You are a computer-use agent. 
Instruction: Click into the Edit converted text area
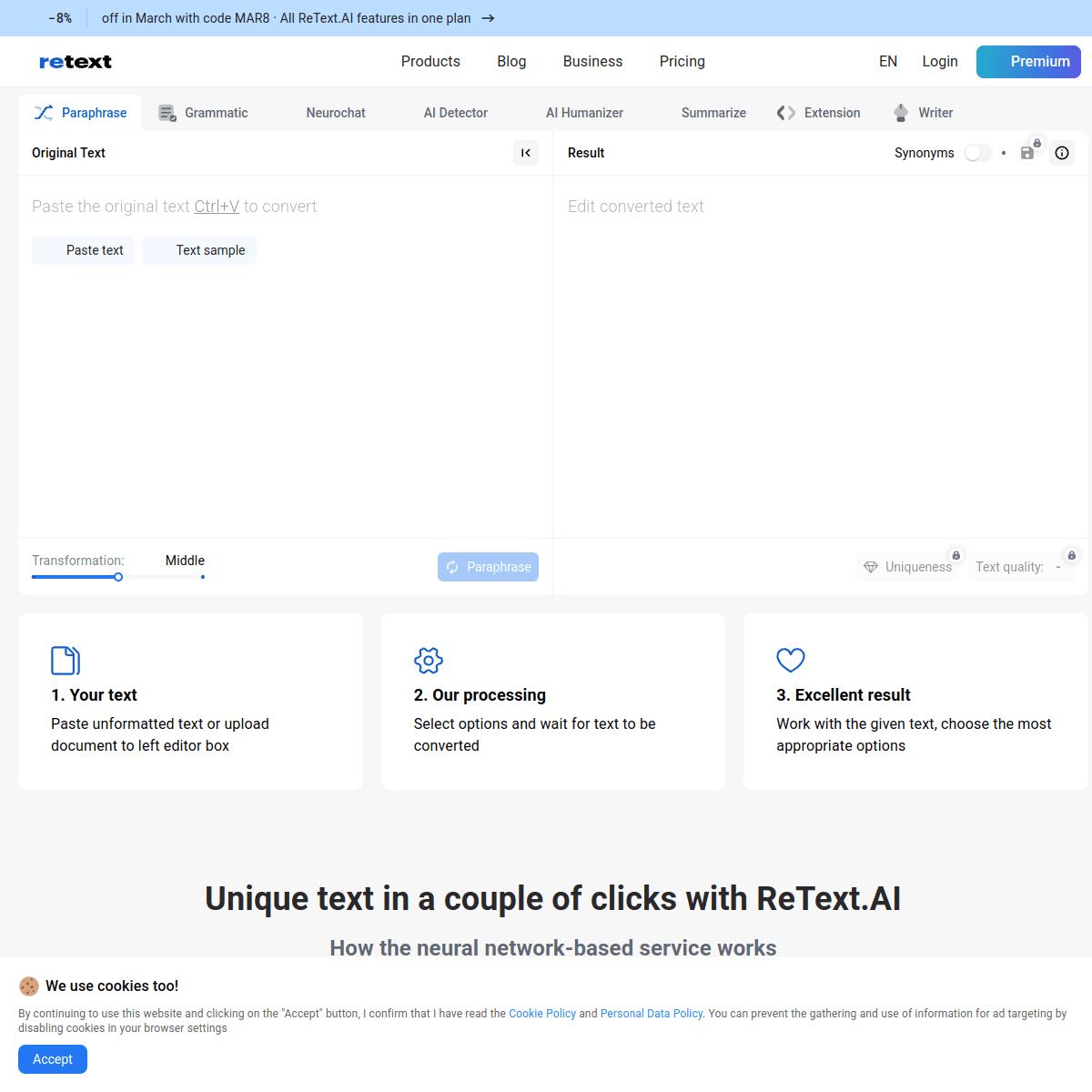click(821, 355)
